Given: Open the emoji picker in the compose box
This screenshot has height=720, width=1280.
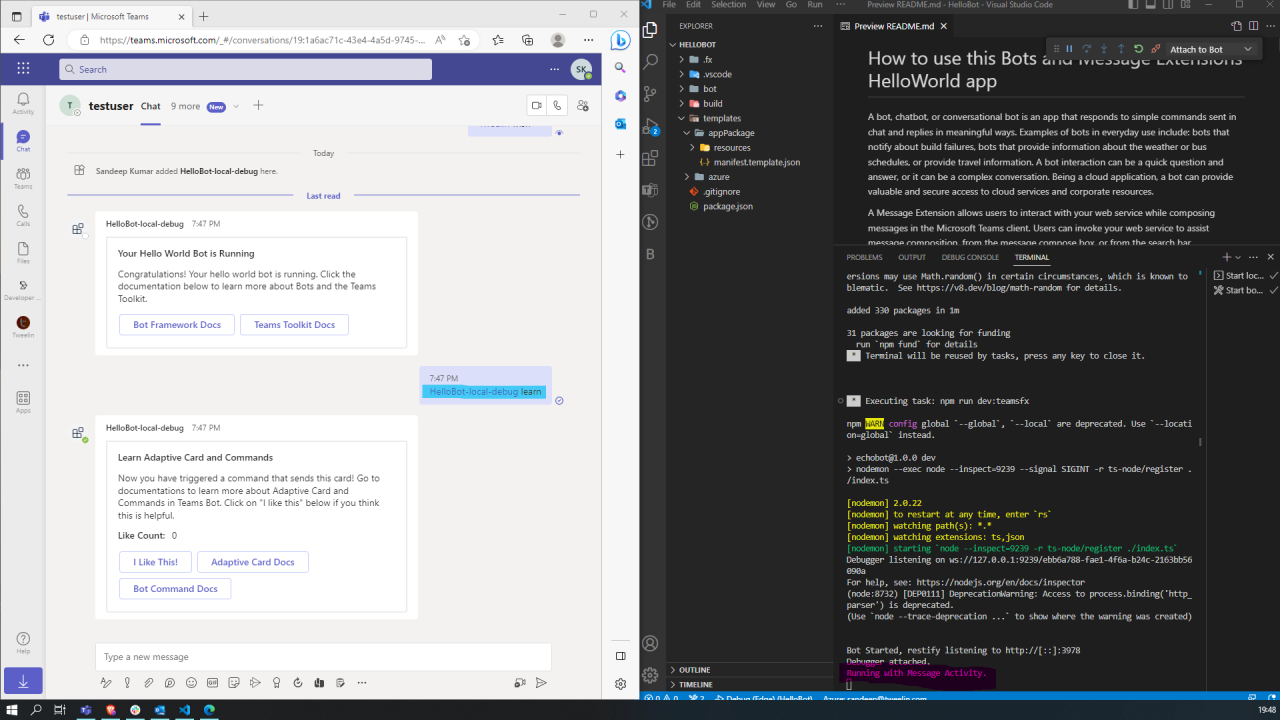Looking at the screenshot, I should point(191,683).
